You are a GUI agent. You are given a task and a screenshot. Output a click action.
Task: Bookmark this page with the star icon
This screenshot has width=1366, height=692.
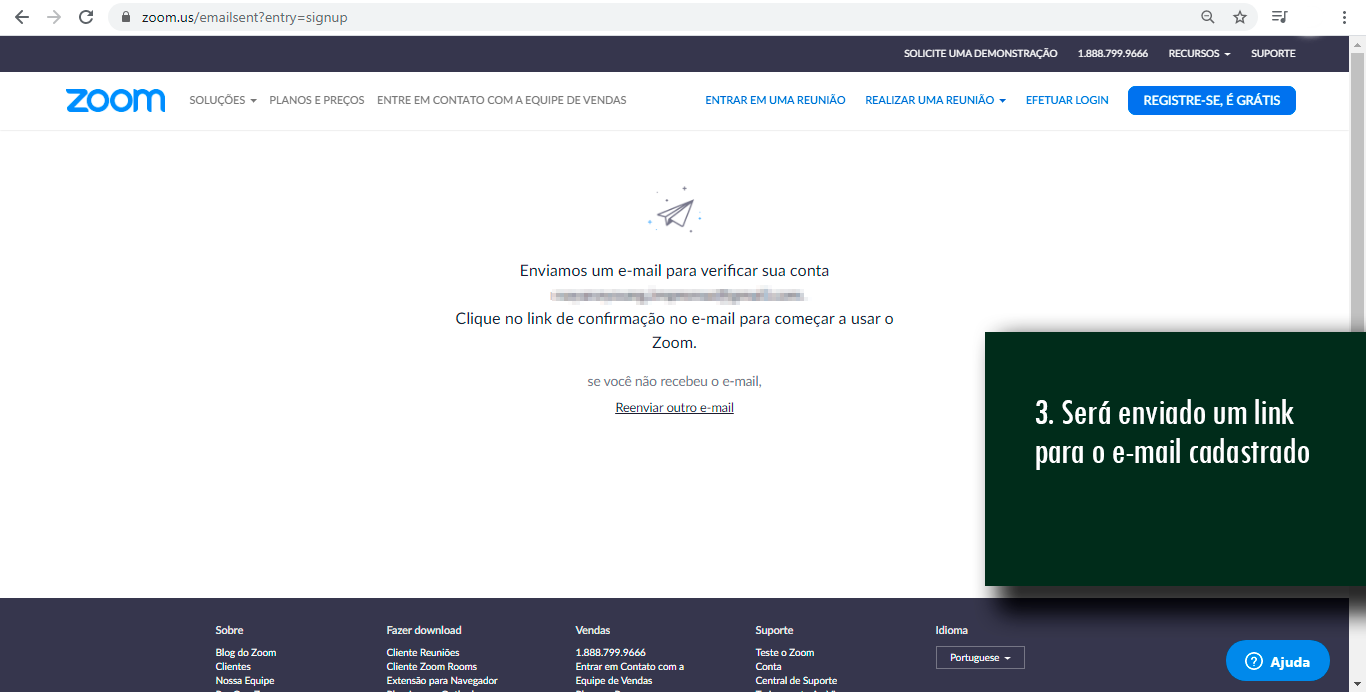[1240, 17]
